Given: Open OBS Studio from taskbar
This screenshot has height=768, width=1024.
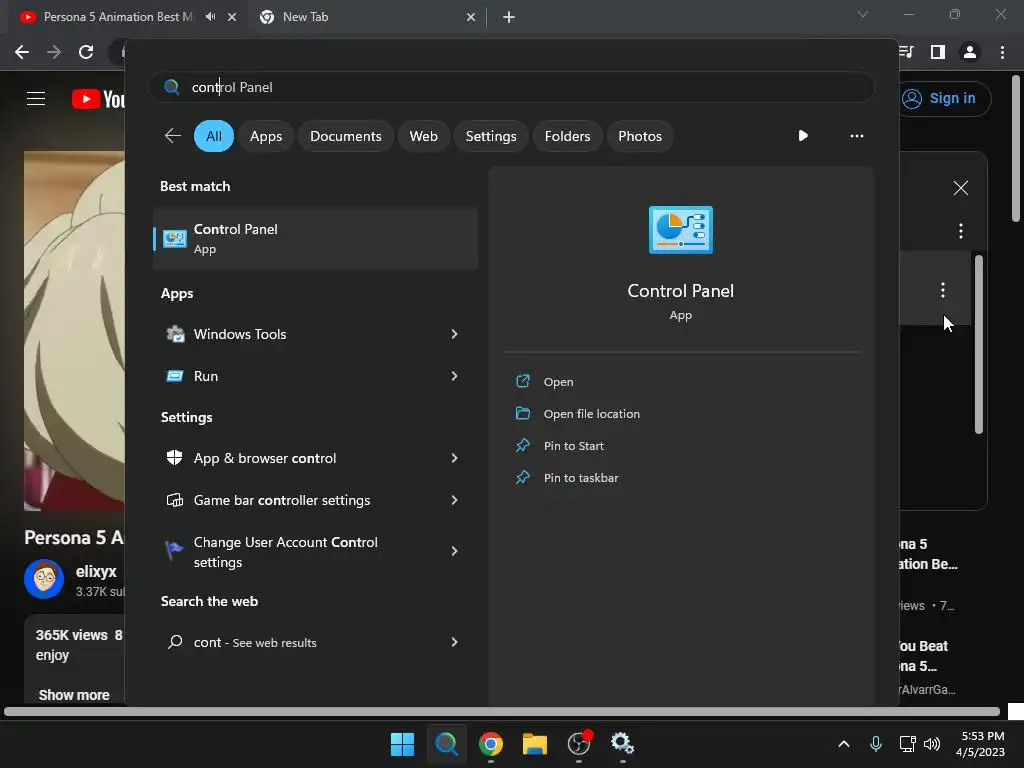Looking at the screenshot, I should click(579, 744).
